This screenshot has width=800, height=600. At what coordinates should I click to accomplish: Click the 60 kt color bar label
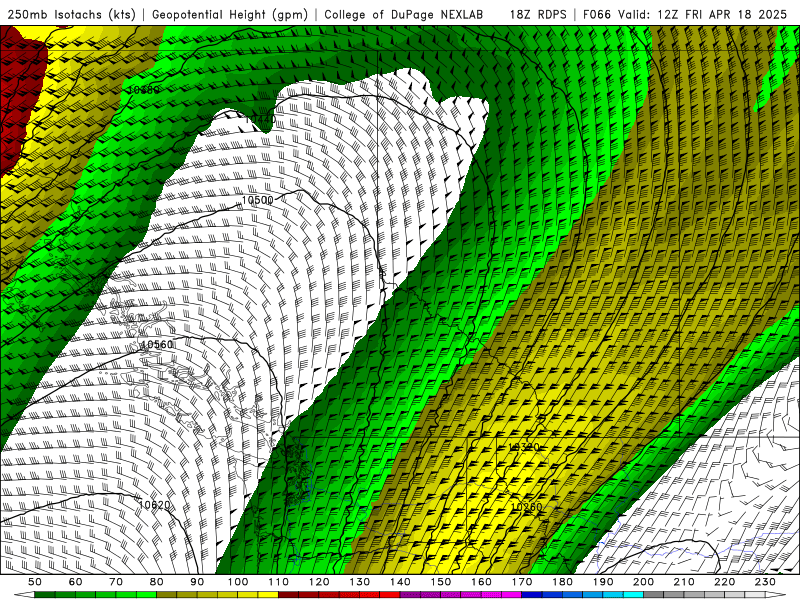point(76,582)
